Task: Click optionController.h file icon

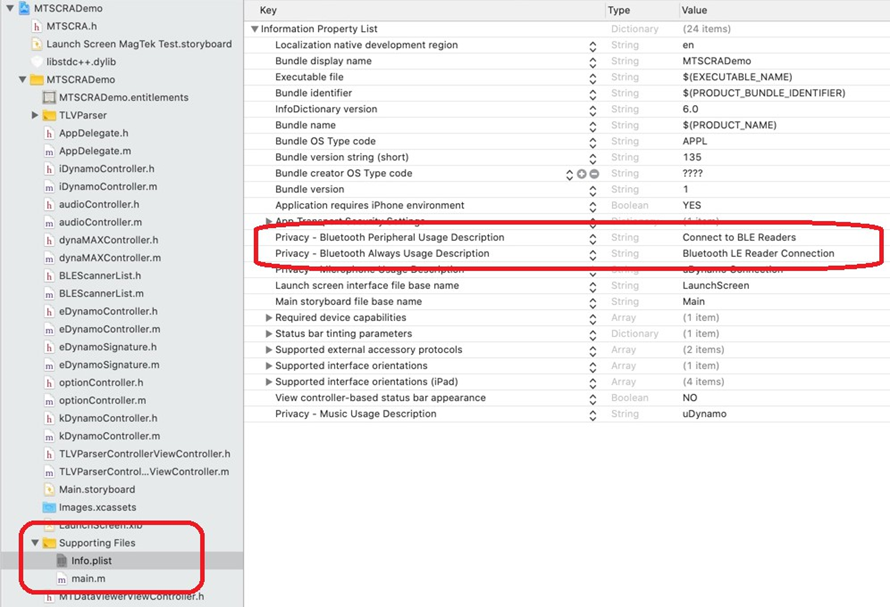Action: [49, 383]
